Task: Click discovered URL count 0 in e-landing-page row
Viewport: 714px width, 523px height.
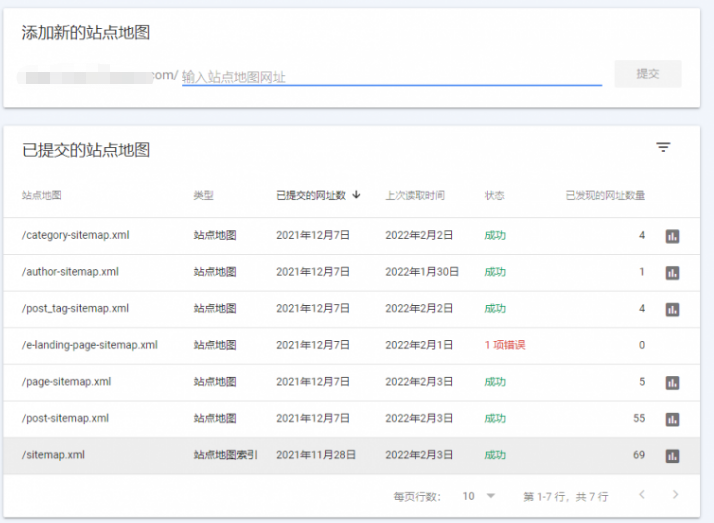Action: pos(642,345)
